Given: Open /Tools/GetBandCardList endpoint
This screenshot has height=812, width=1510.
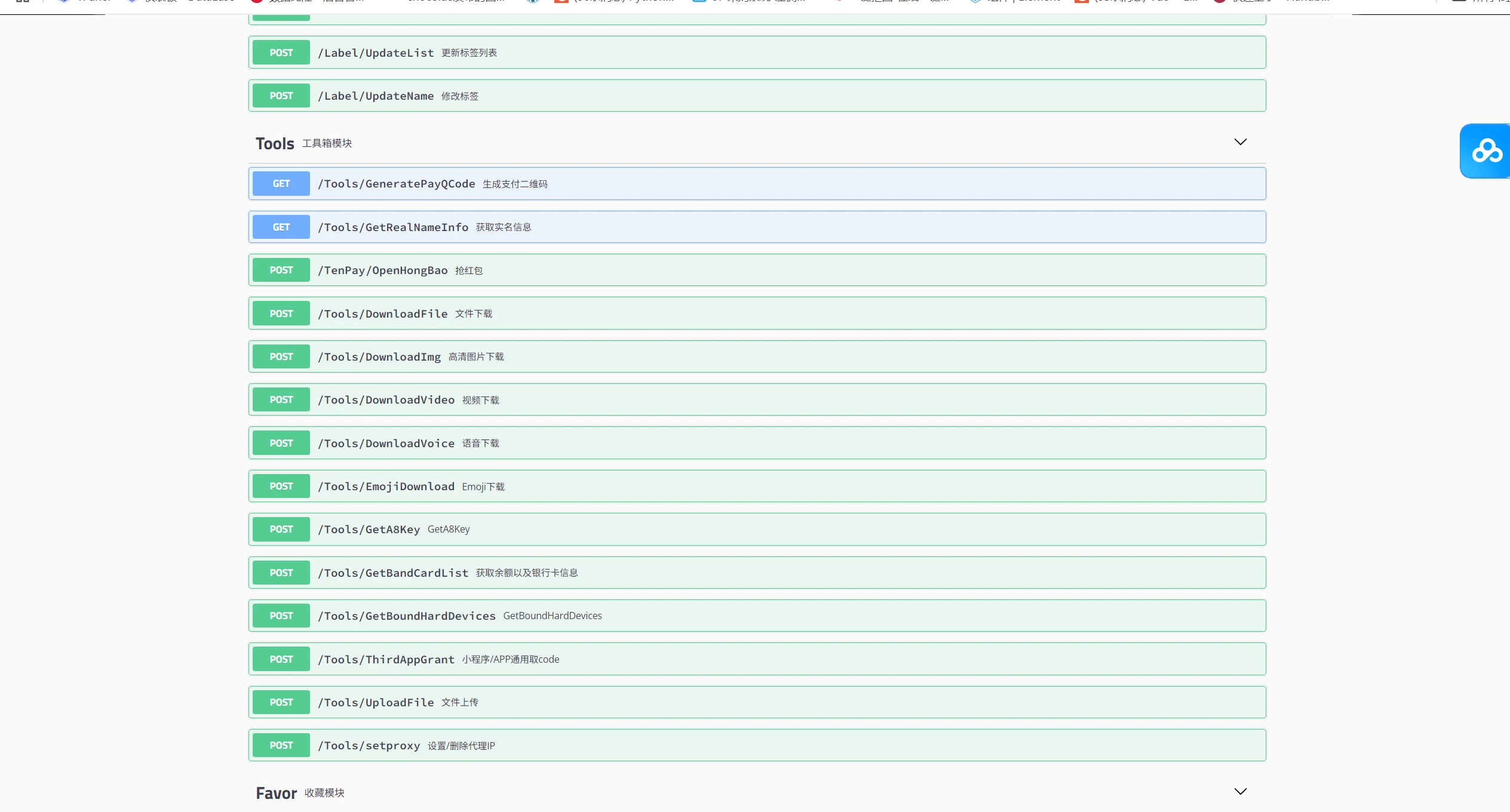Looking at the screenshot, I should pos(393,573).
